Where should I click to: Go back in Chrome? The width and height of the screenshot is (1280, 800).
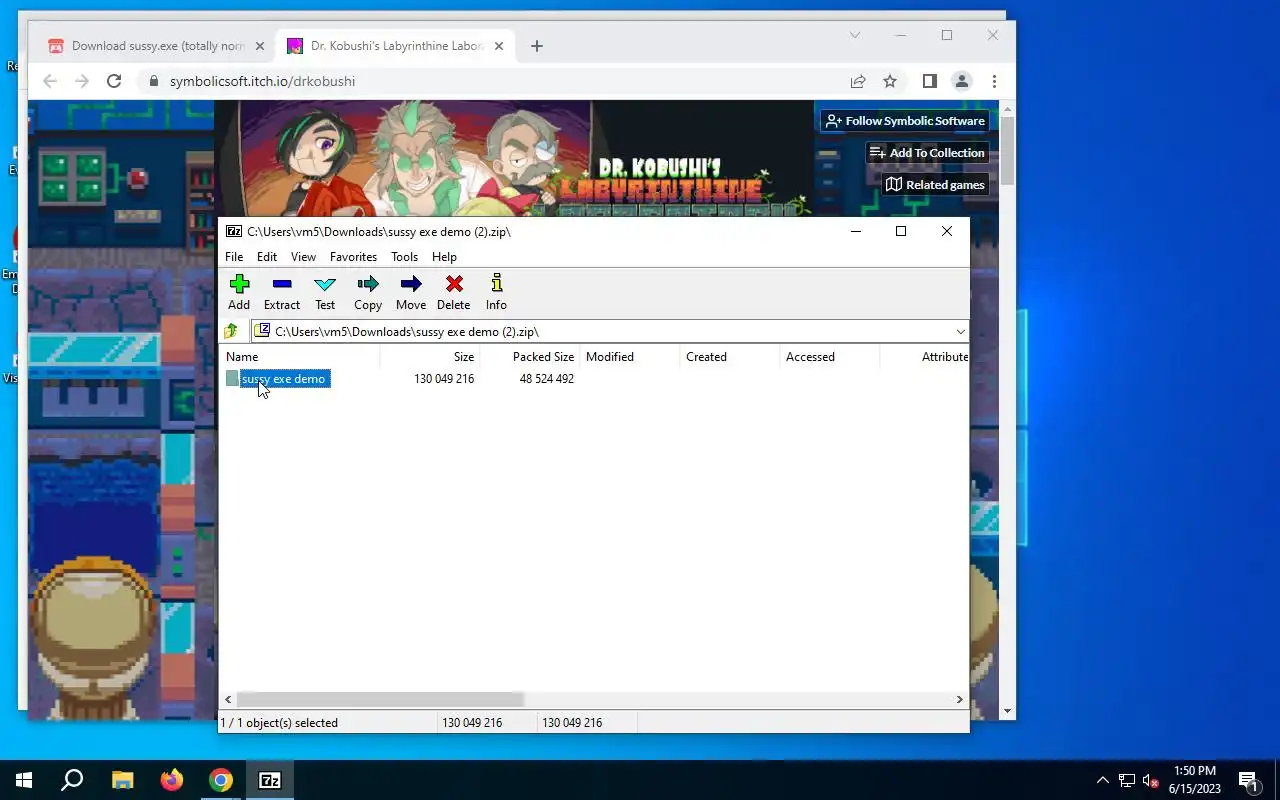(50, 81)
